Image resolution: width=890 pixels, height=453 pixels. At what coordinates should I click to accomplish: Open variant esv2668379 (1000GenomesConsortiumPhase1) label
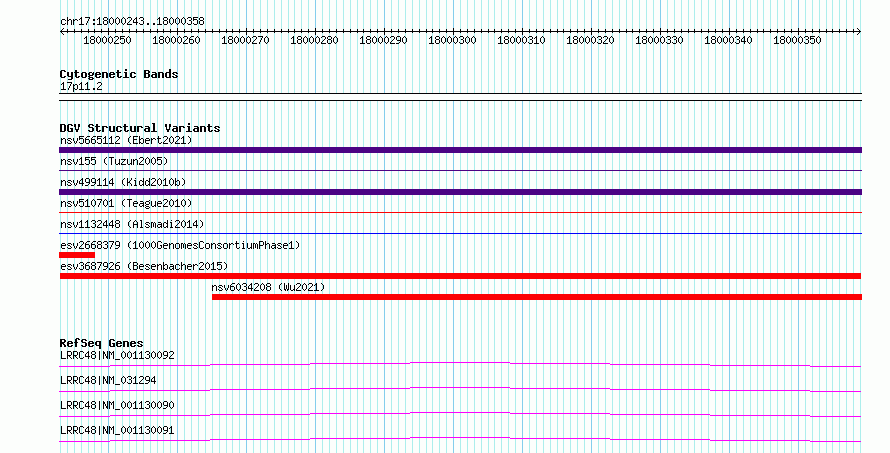point(180,245)
